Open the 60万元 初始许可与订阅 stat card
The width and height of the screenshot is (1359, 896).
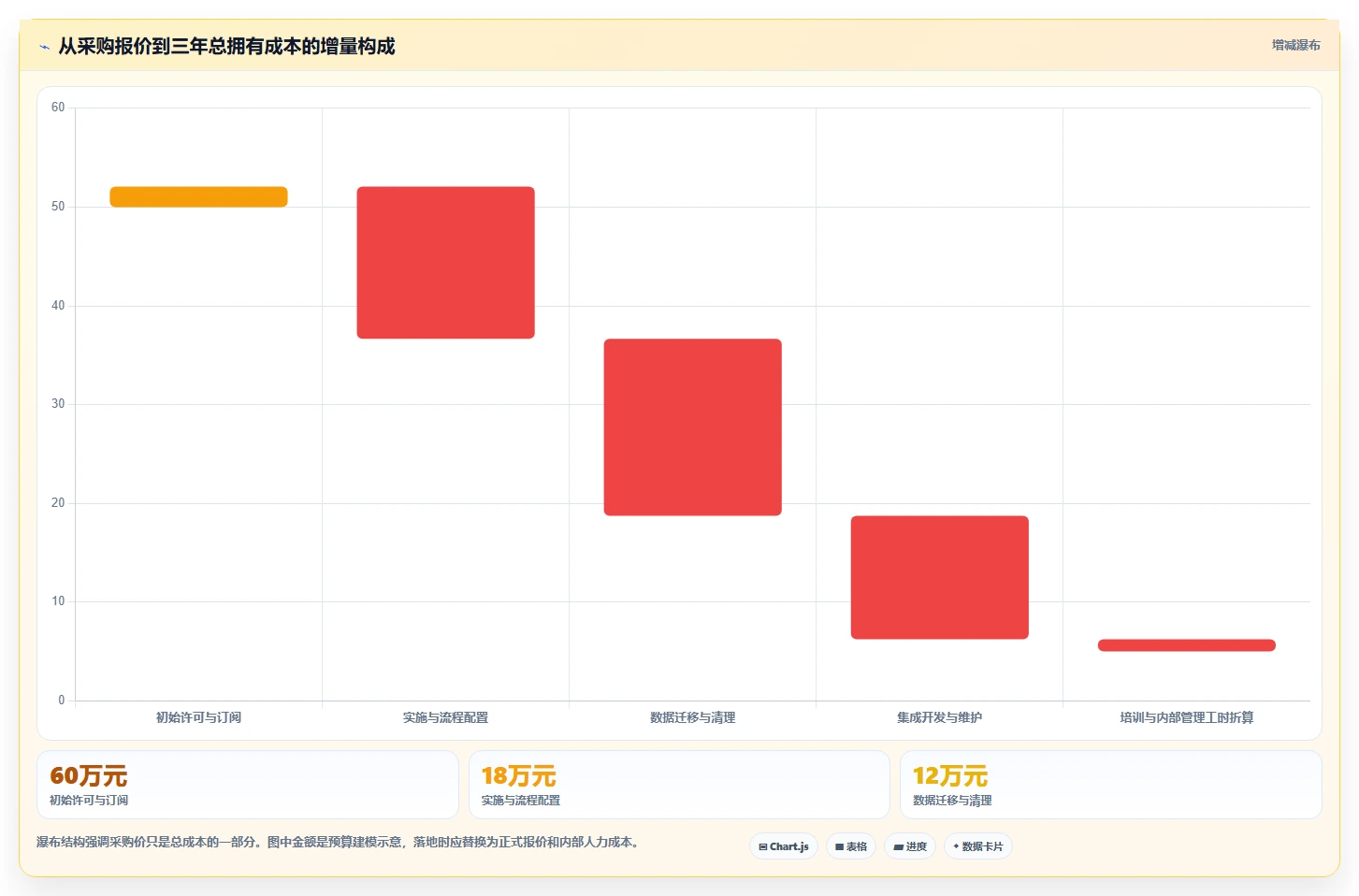click(x=248, y=785)
